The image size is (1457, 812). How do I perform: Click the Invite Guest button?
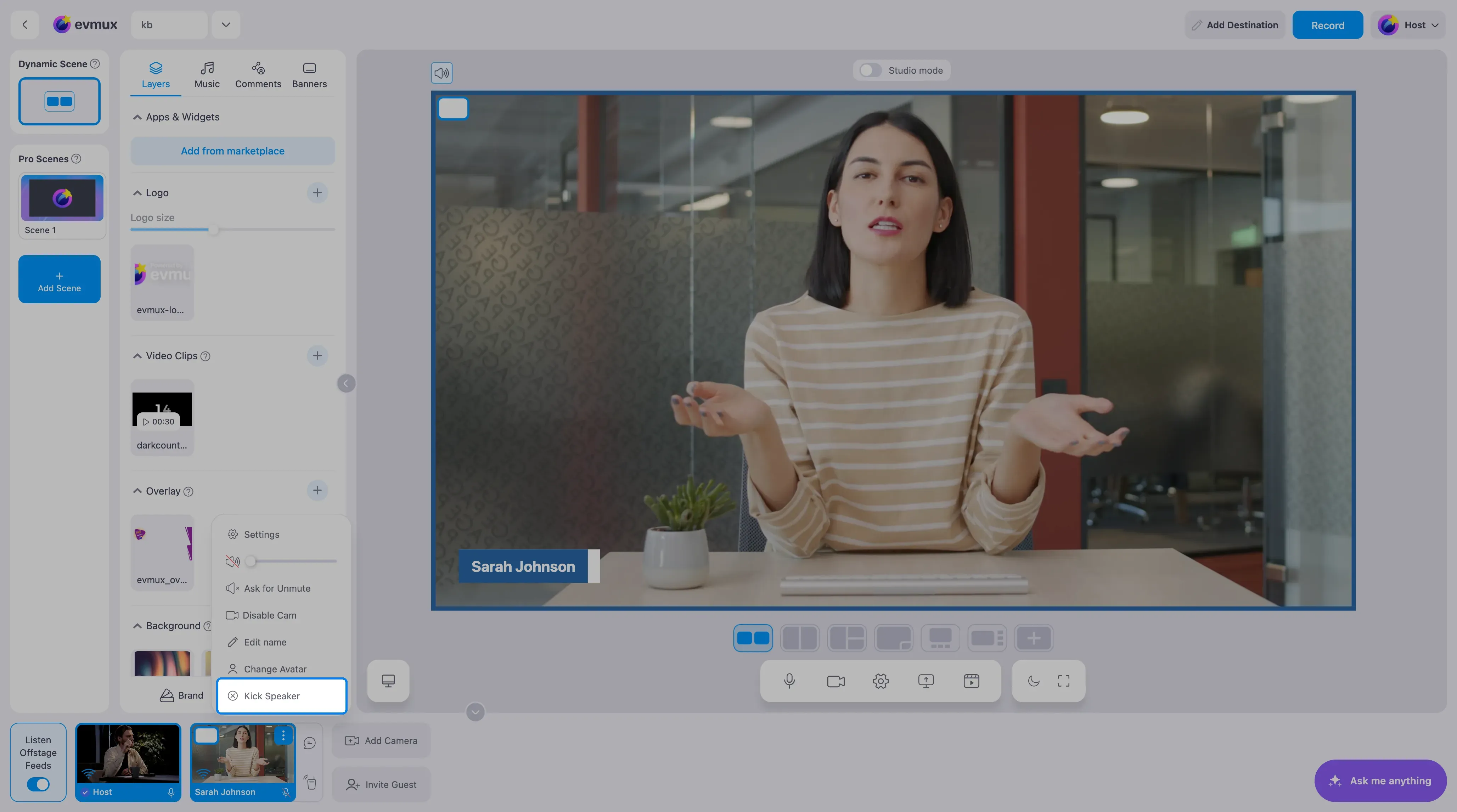pos(381,784)
